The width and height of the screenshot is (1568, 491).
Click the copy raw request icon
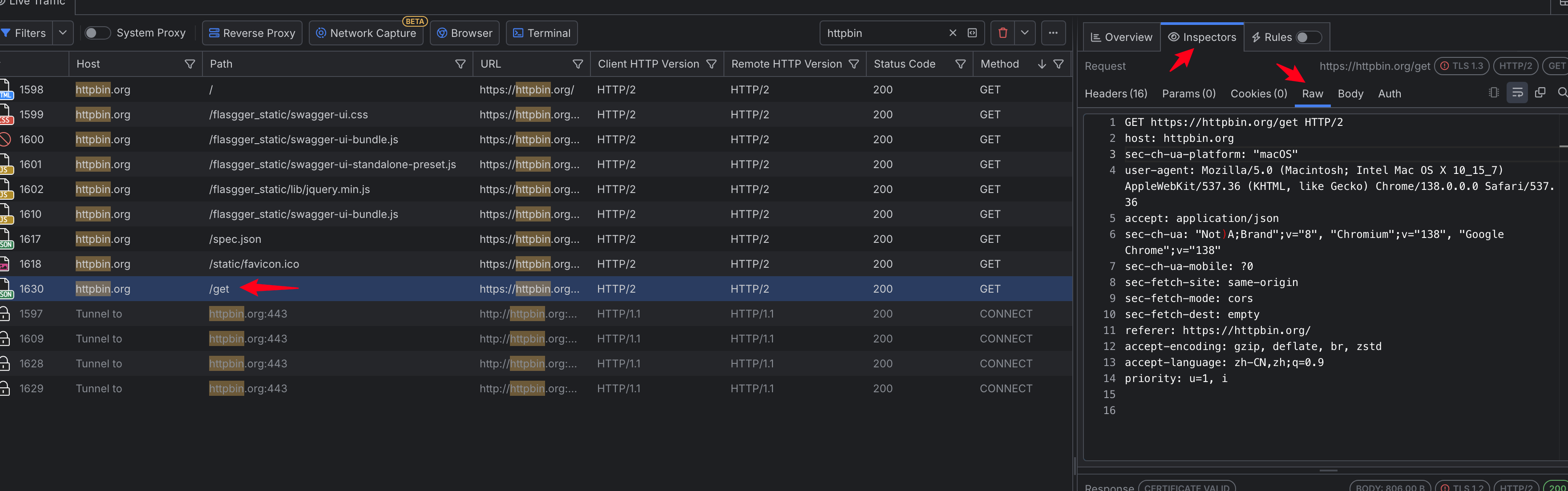[1540, 93]
